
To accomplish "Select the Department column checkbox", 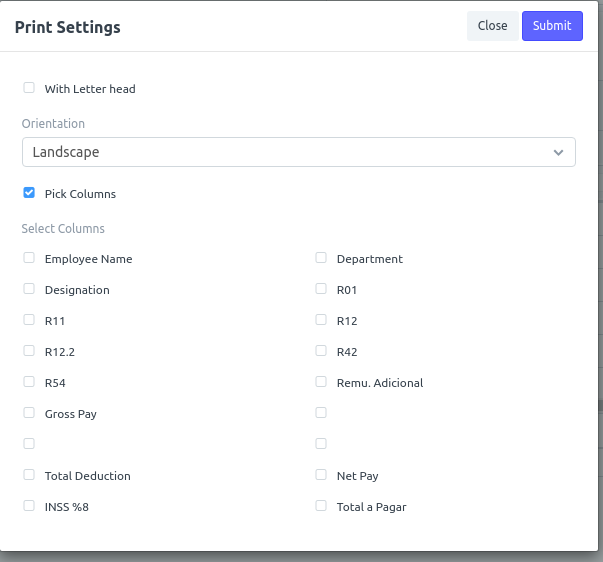I will coord(321,258).
